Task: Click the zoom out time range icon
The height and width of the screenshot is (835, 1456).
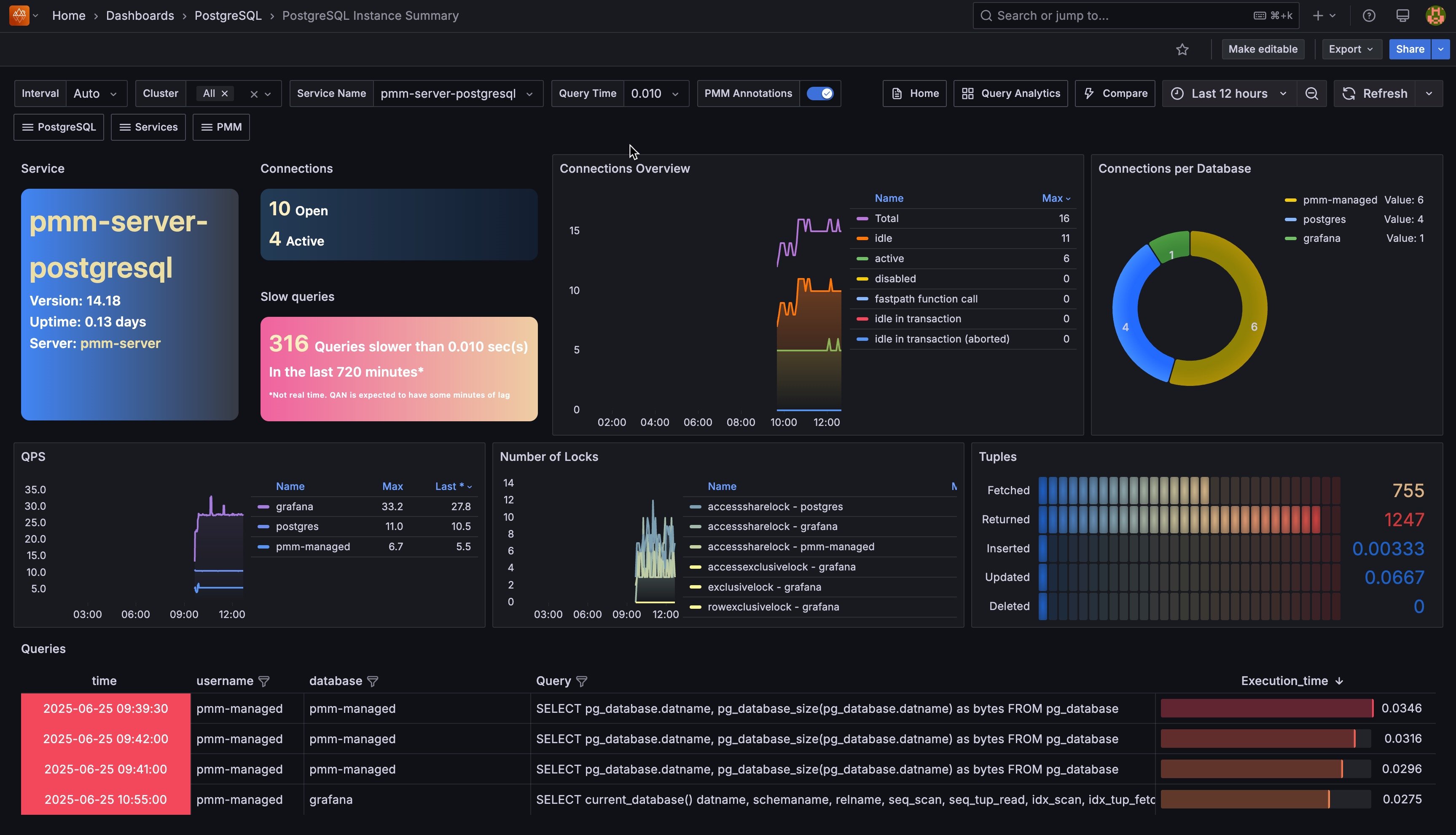Action: 1311,94
